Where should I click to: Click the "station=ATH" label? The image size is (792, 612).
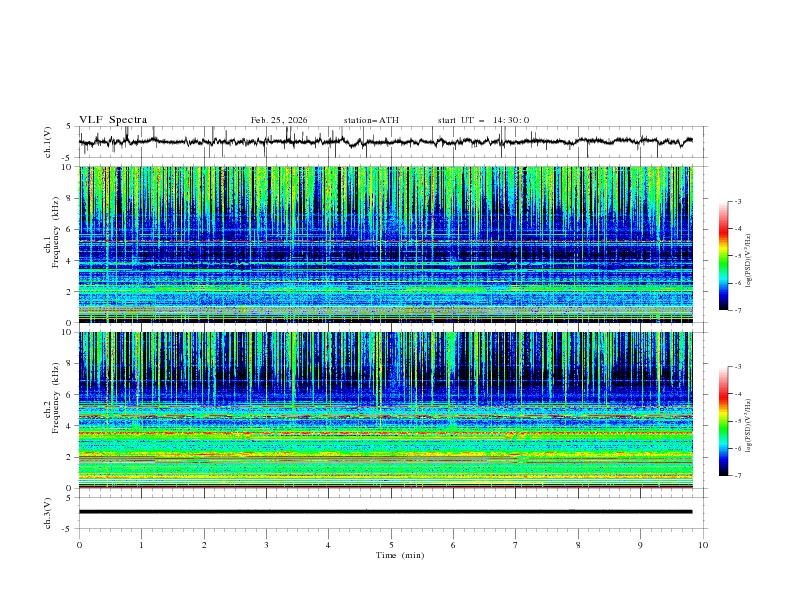point(371,120)
